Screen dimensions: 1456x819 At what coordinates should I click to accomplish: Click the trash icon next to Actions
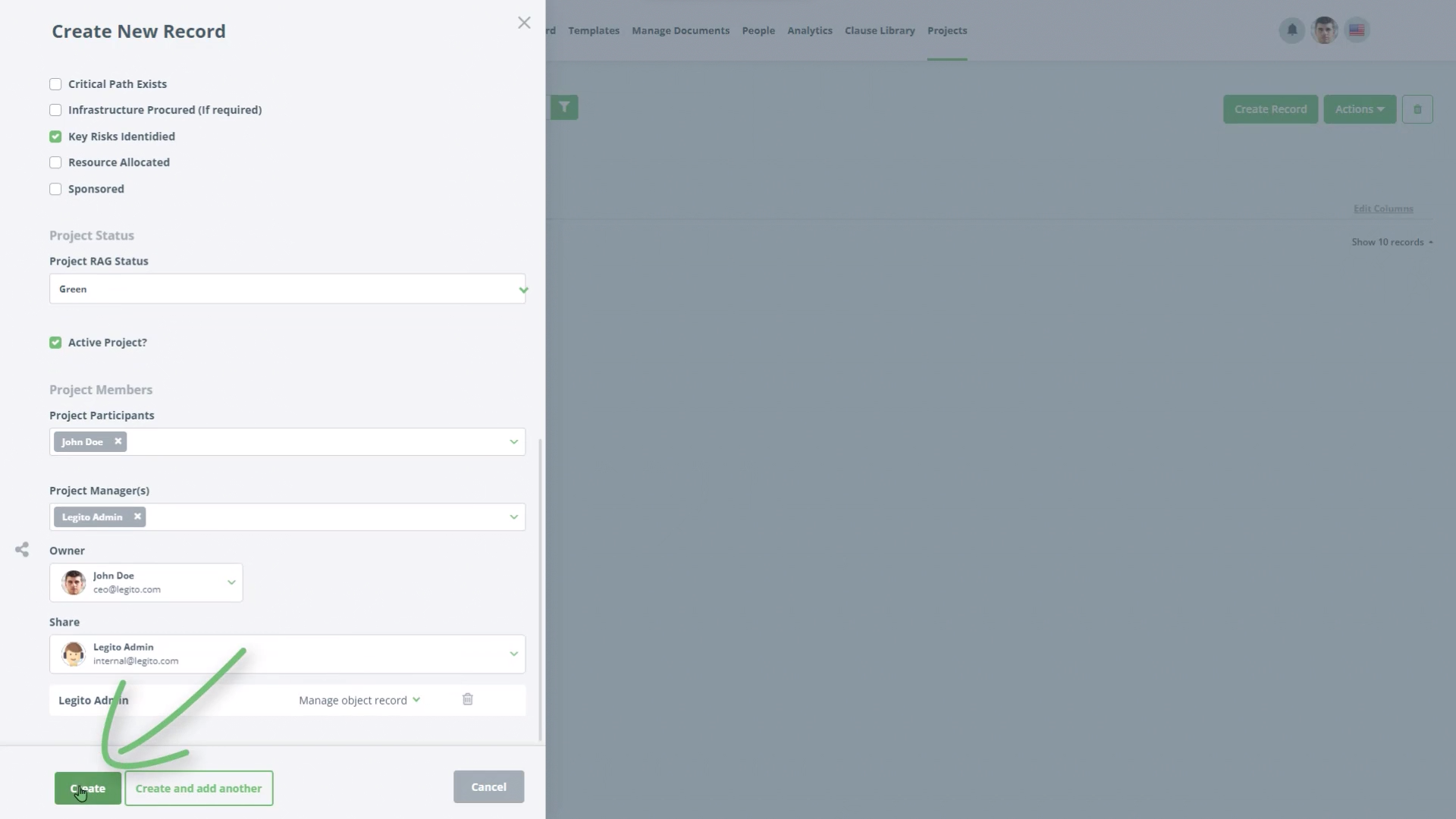[x=1417, y=109]
